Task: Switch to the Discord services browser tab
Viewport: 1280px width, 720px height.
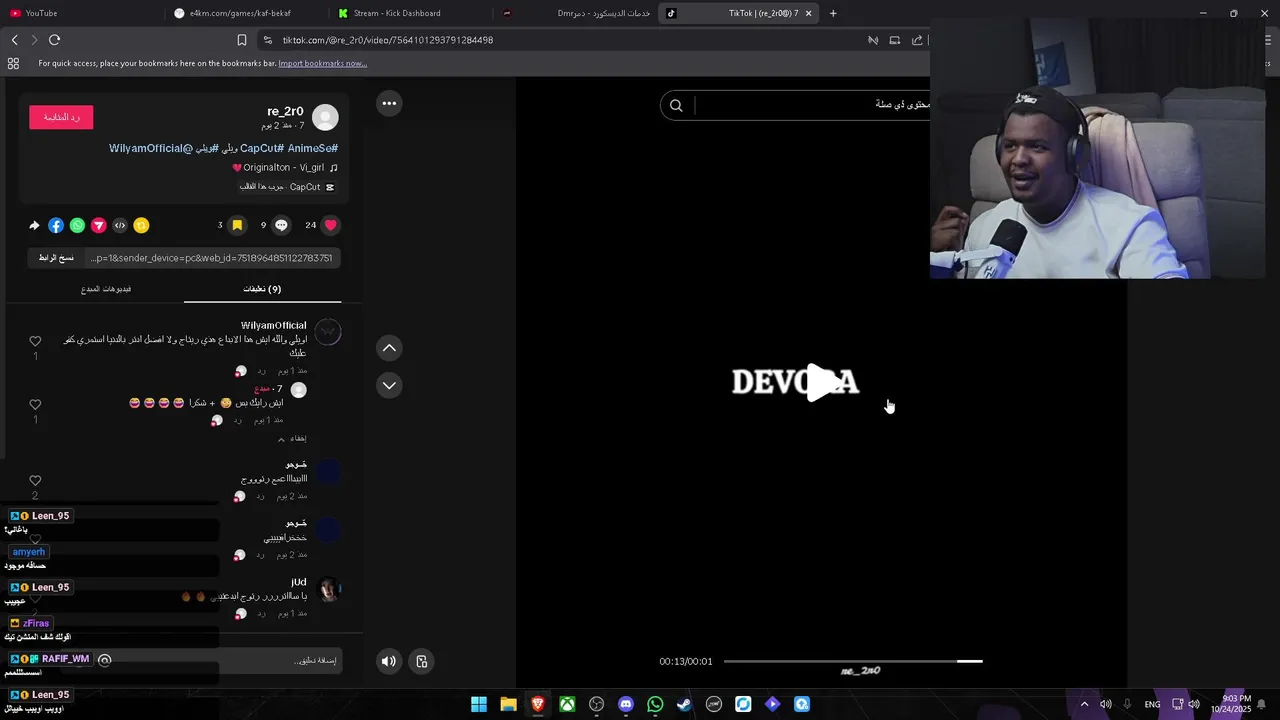Action: click(x=573, y=13)
